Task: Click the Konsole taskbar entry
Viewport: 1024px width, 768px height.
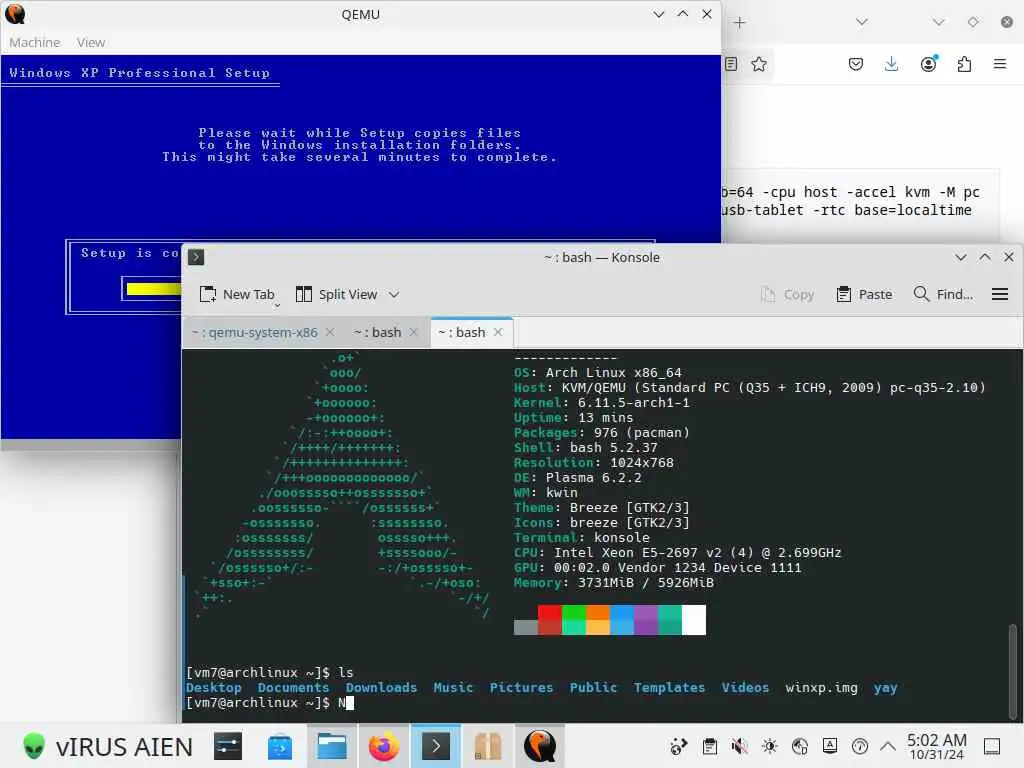Action: tap(436, 746)
